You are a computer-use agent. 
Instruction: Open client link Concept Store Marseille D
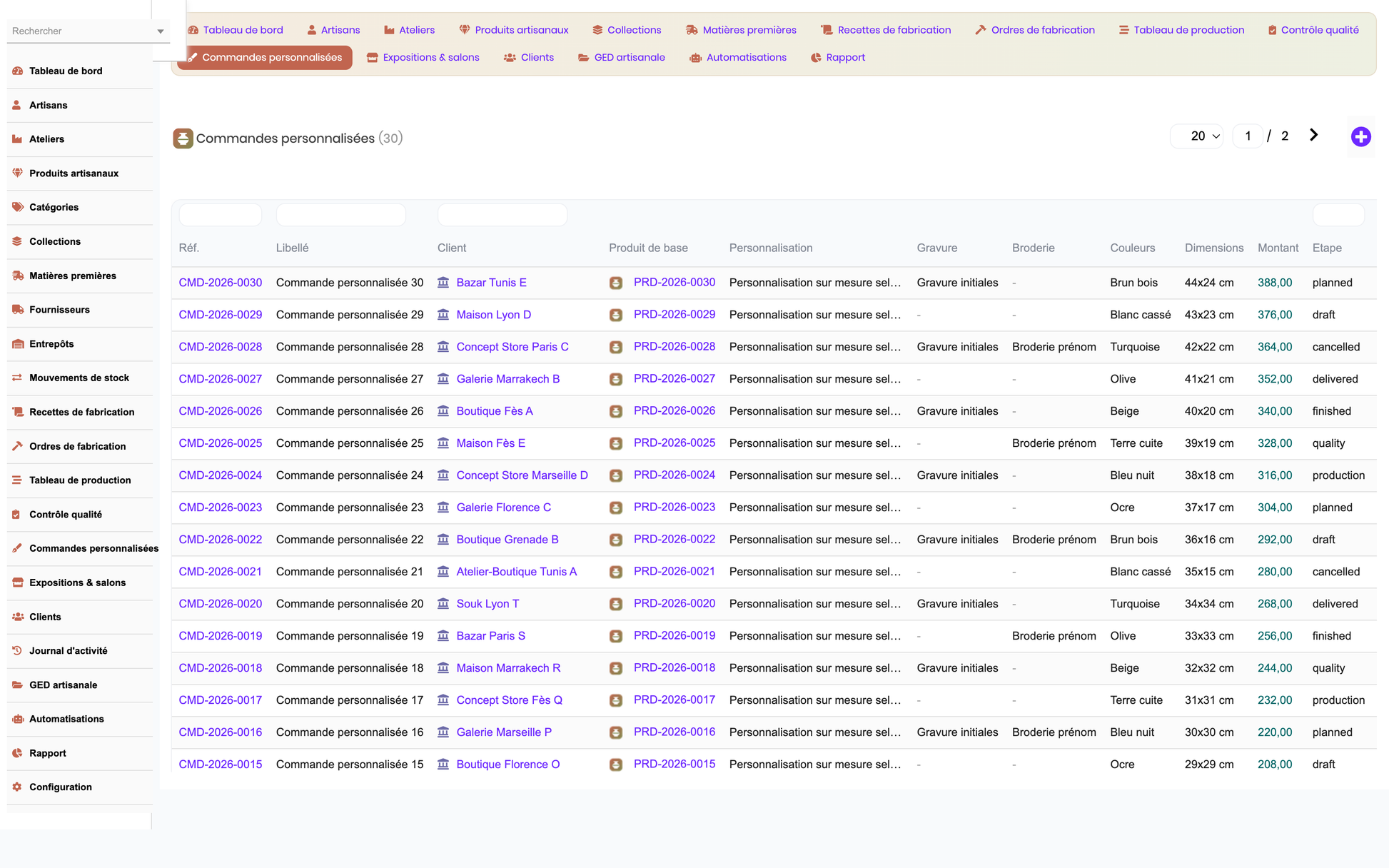point(522,475)
